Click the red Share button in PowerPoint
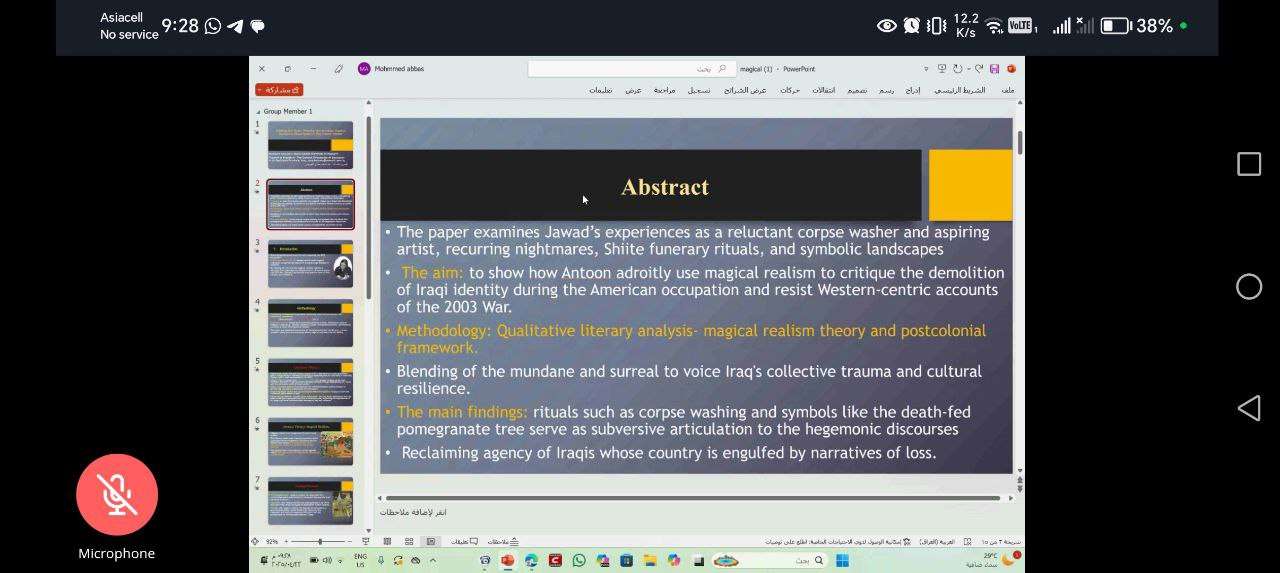Image resolution: width=1280 pixels, height=573 pixels. click(x=279, y=90)
